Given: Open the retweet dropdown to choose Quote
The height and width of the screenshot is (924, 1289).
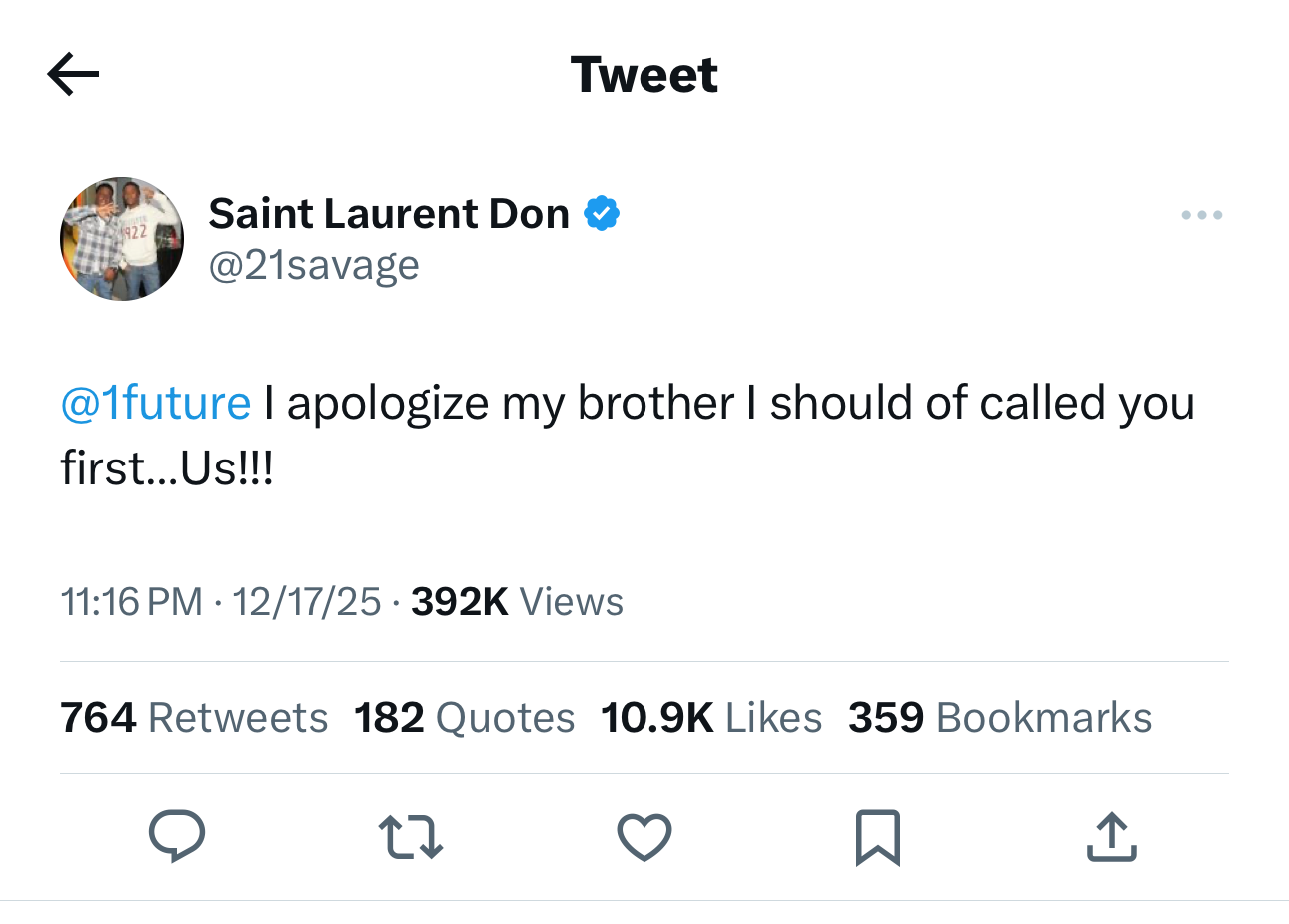Looking at the screenshot, I should (411, 837).
